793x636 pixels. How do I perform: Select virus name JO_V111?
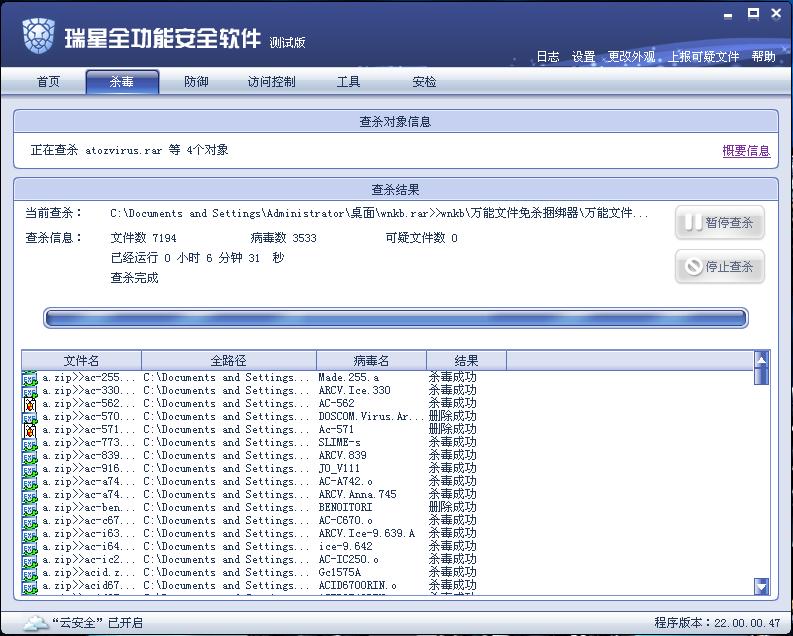coord(339,469)
